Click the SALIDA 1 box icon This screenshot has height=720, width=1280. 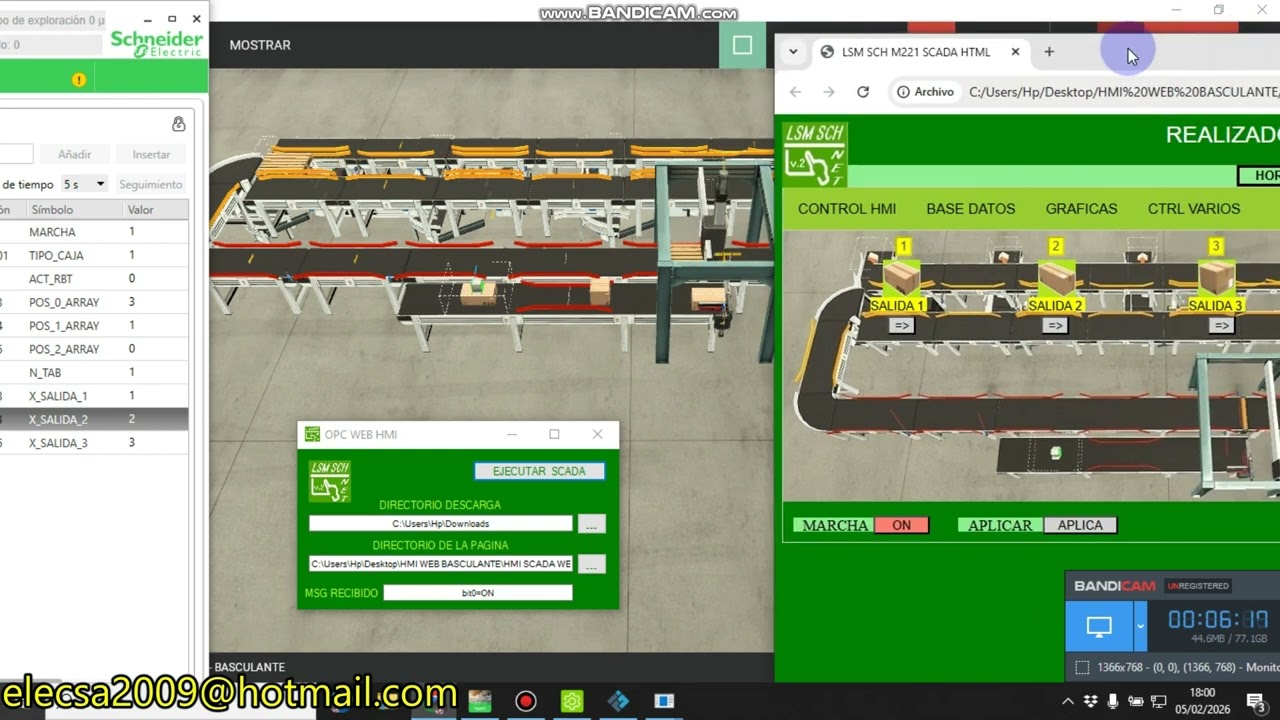pyautogui.click(x=901, y=277)
